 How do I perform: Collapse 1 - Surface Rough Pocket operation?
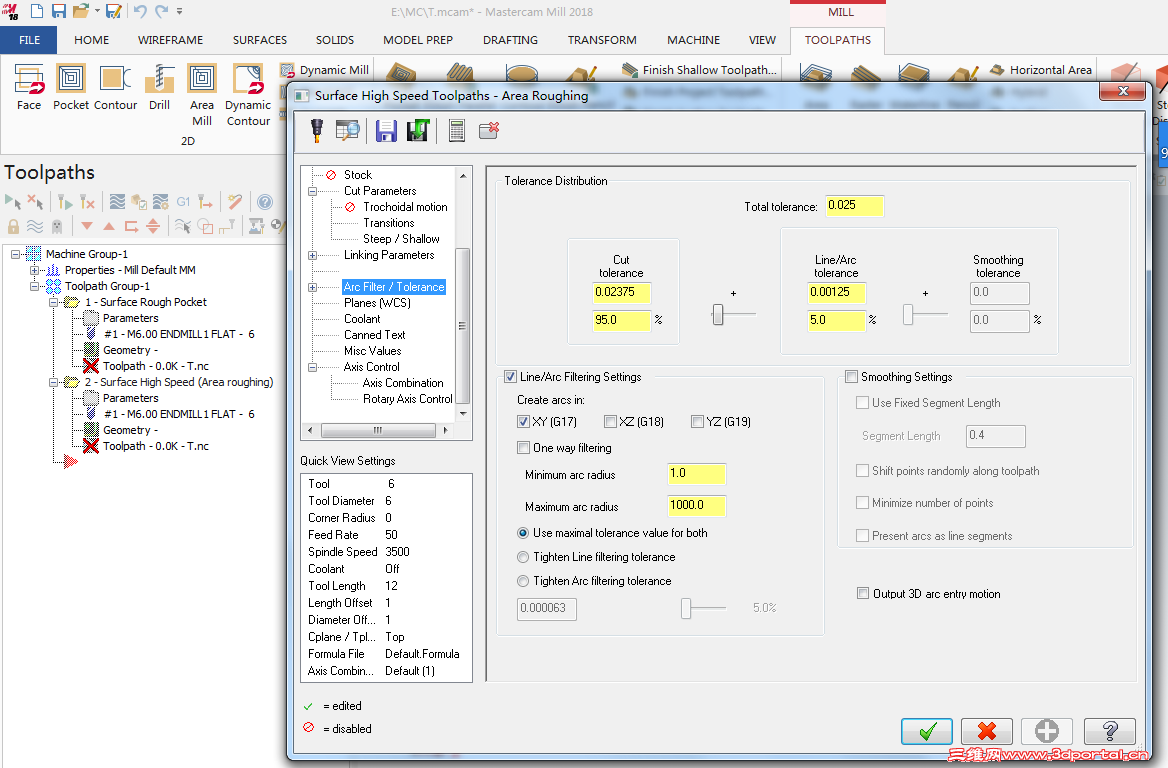click(x=53, y=302)
